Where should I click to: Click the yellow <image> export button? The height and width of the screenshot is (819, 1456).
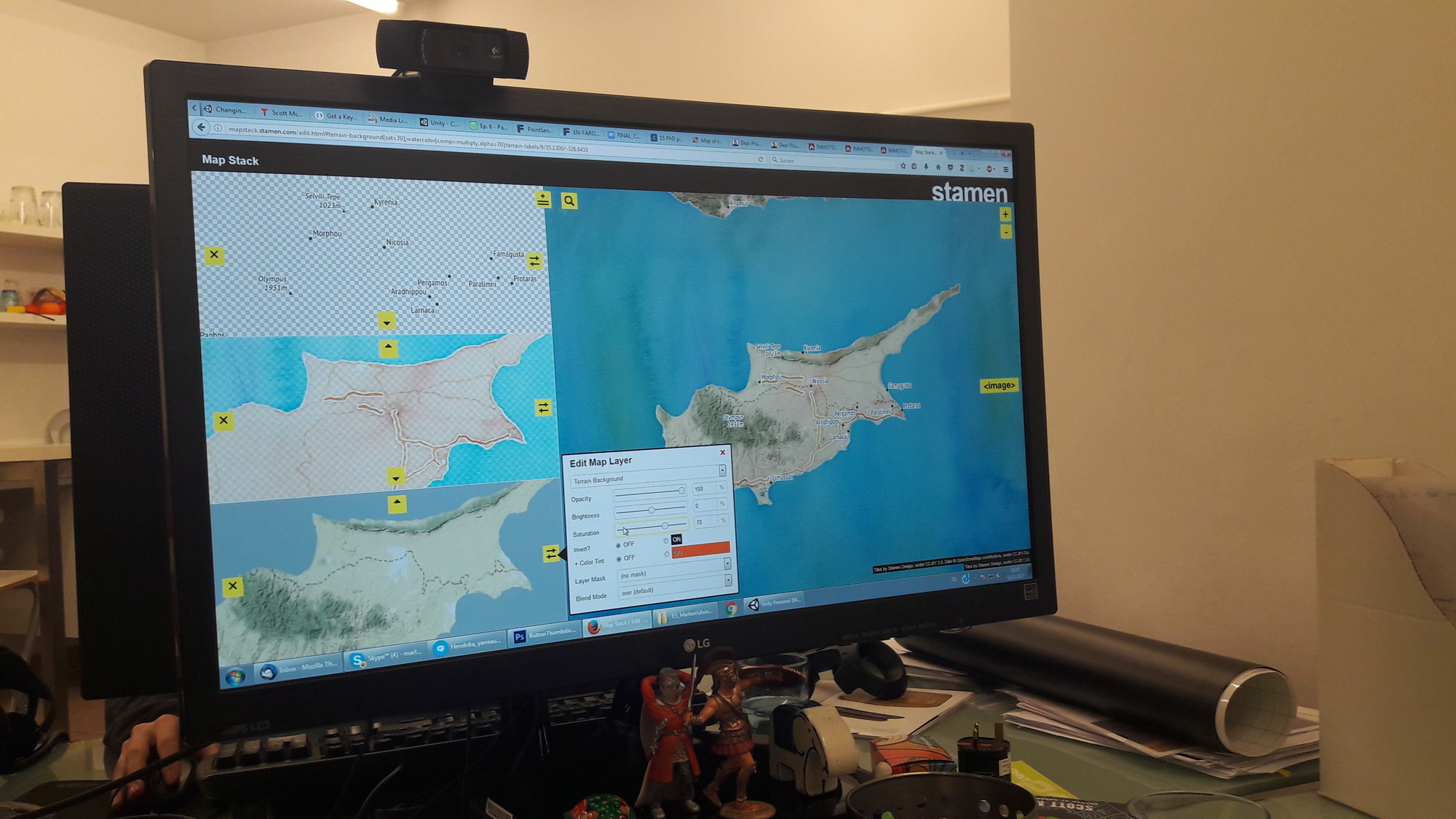(x=998, y=386)
